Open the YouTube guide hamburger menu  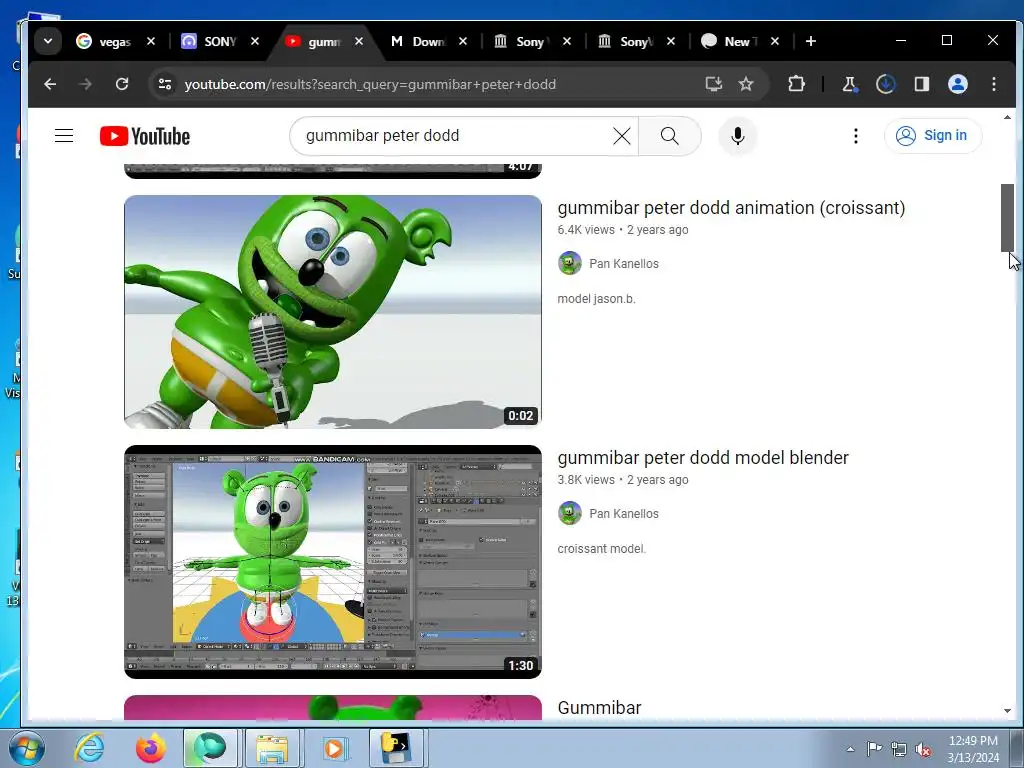64,136
